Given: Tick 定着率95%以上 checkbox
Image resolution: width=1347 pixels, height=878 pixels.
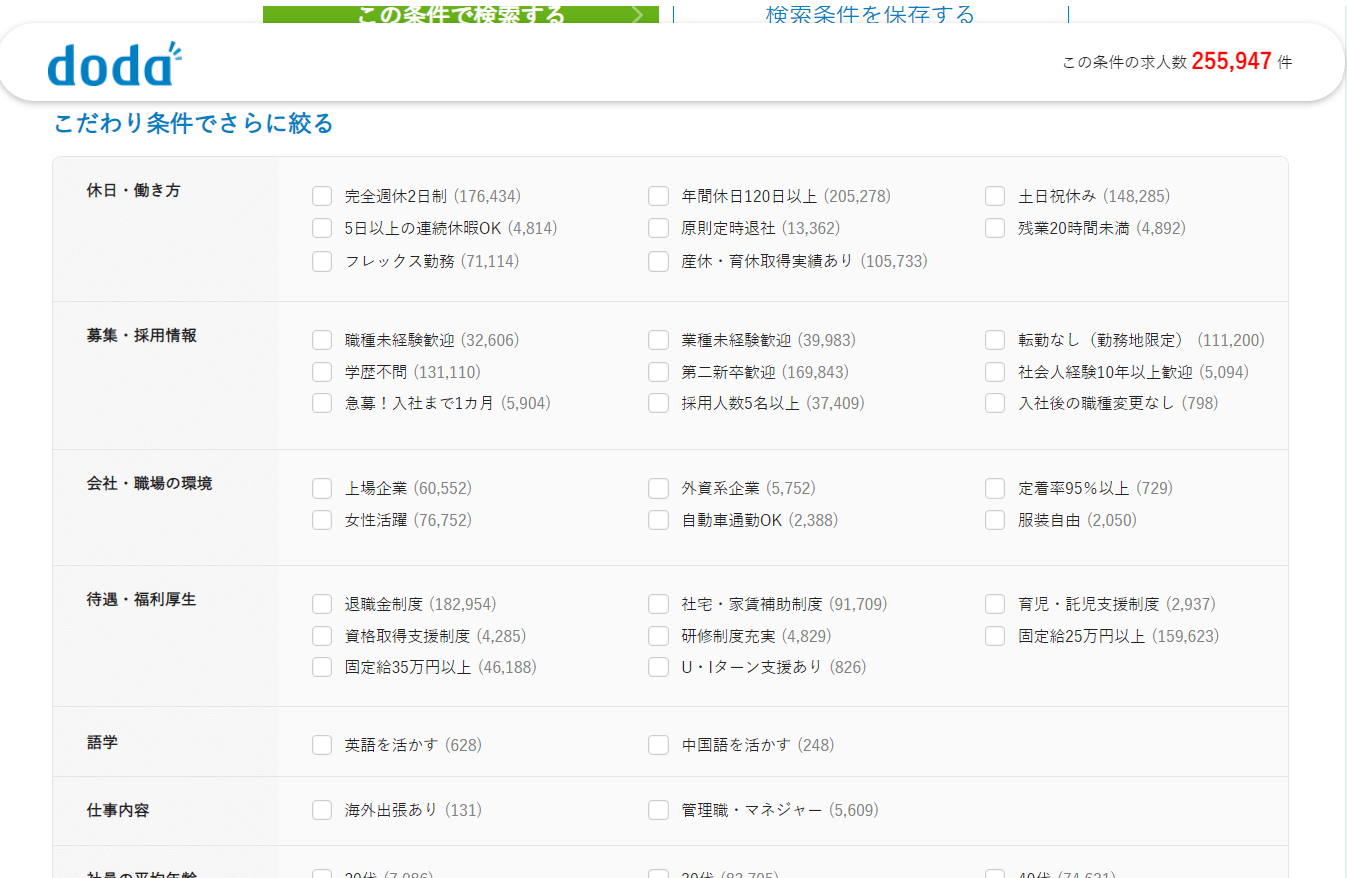Looking at the screenshot, I should click(x=995, y=488).
